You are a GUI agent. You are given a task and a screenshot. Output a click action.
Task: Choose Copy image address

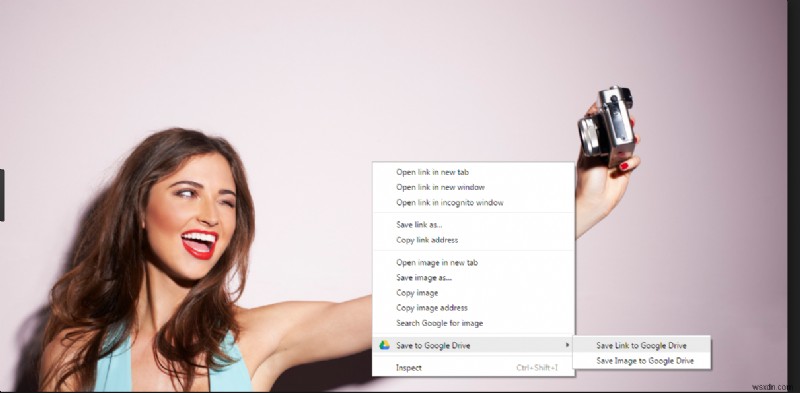coord(473,308)
